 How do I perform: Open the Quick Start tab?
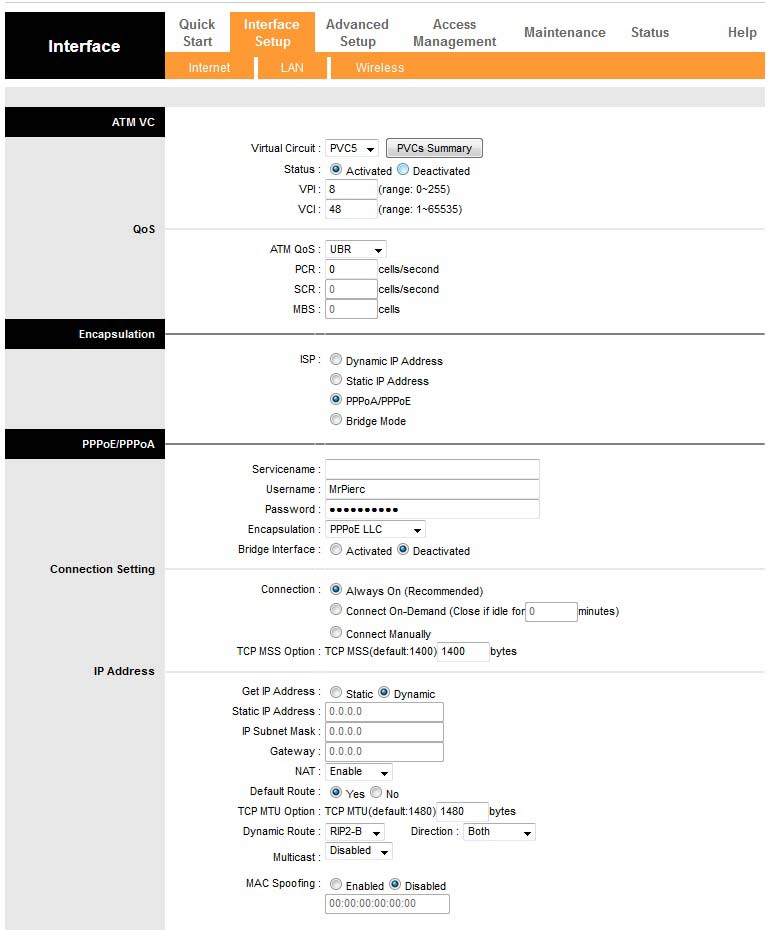197,33
